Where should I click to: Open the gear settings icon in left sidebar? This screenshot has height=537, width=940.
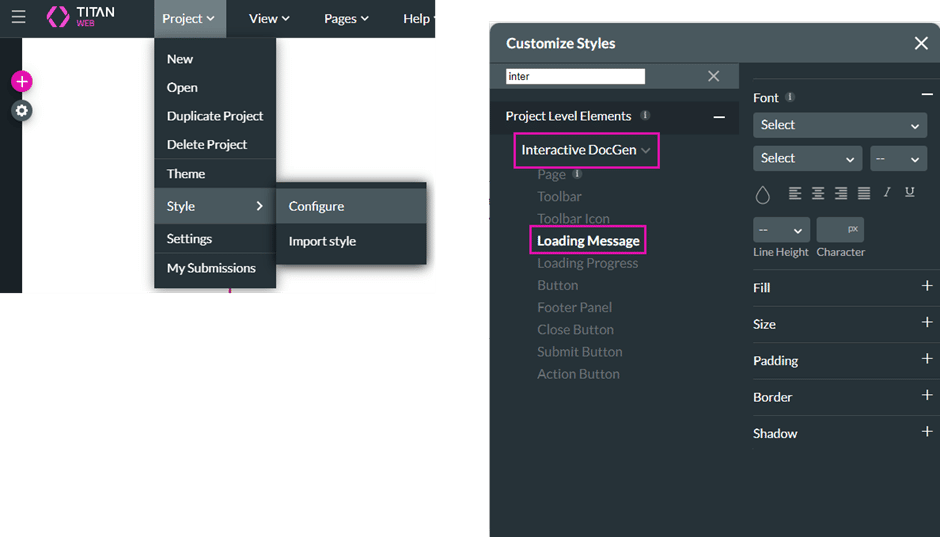(22, 111)
